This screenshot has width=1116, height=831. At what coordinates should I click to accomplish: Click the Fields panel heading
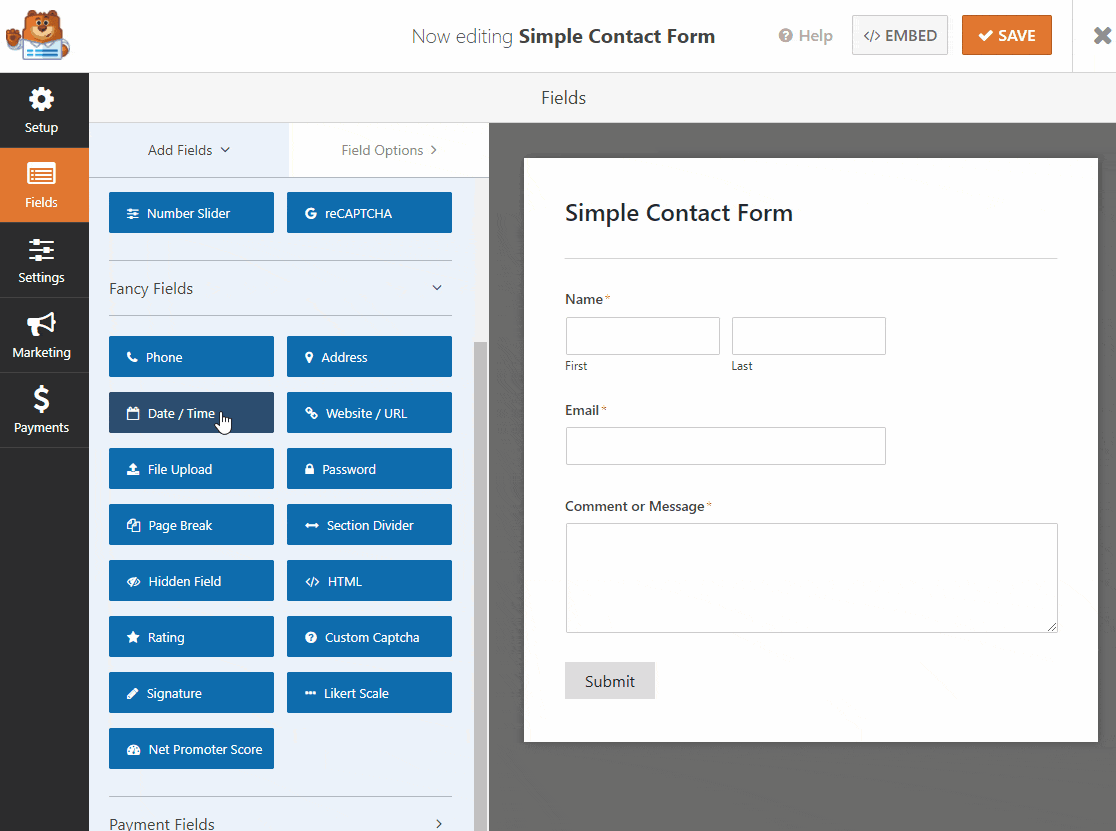click(563, 97)
